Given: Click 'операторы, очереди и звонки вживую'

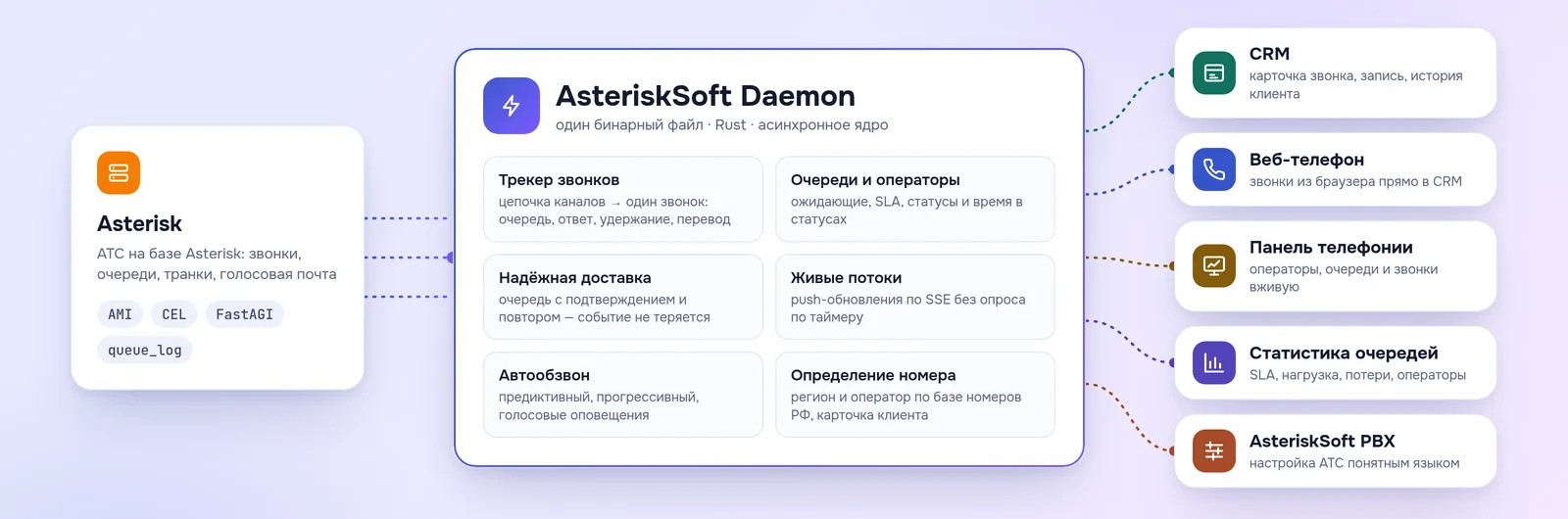Looking at the screenshot, I should point(1344,278).
